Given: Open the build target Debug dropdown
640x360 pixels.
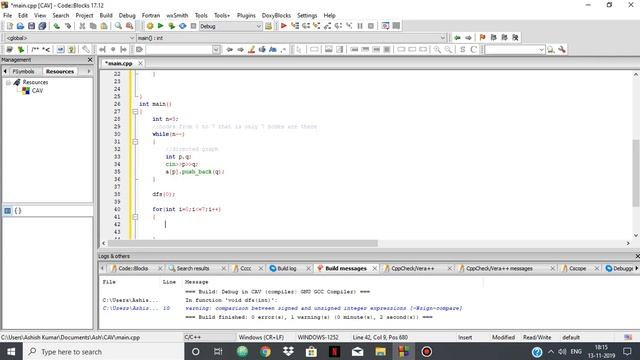Looking at the screenshot, I should (230, 26).
